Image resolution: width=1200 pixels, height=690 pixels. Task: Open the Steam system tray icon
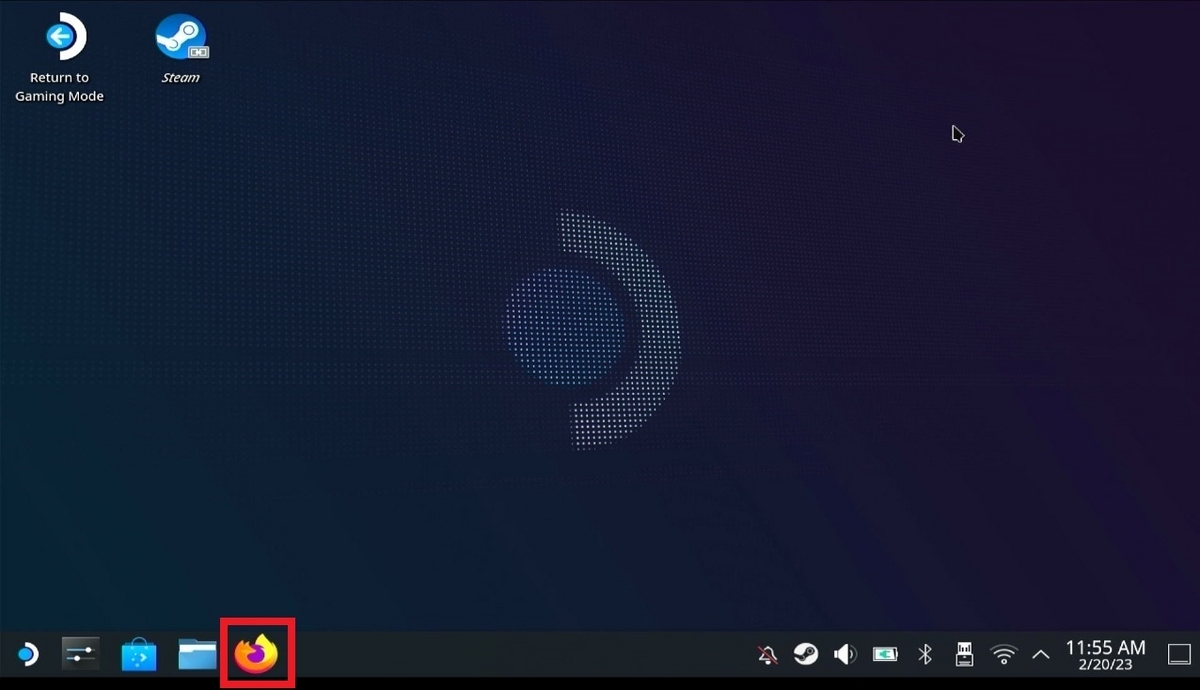point(805,654)
